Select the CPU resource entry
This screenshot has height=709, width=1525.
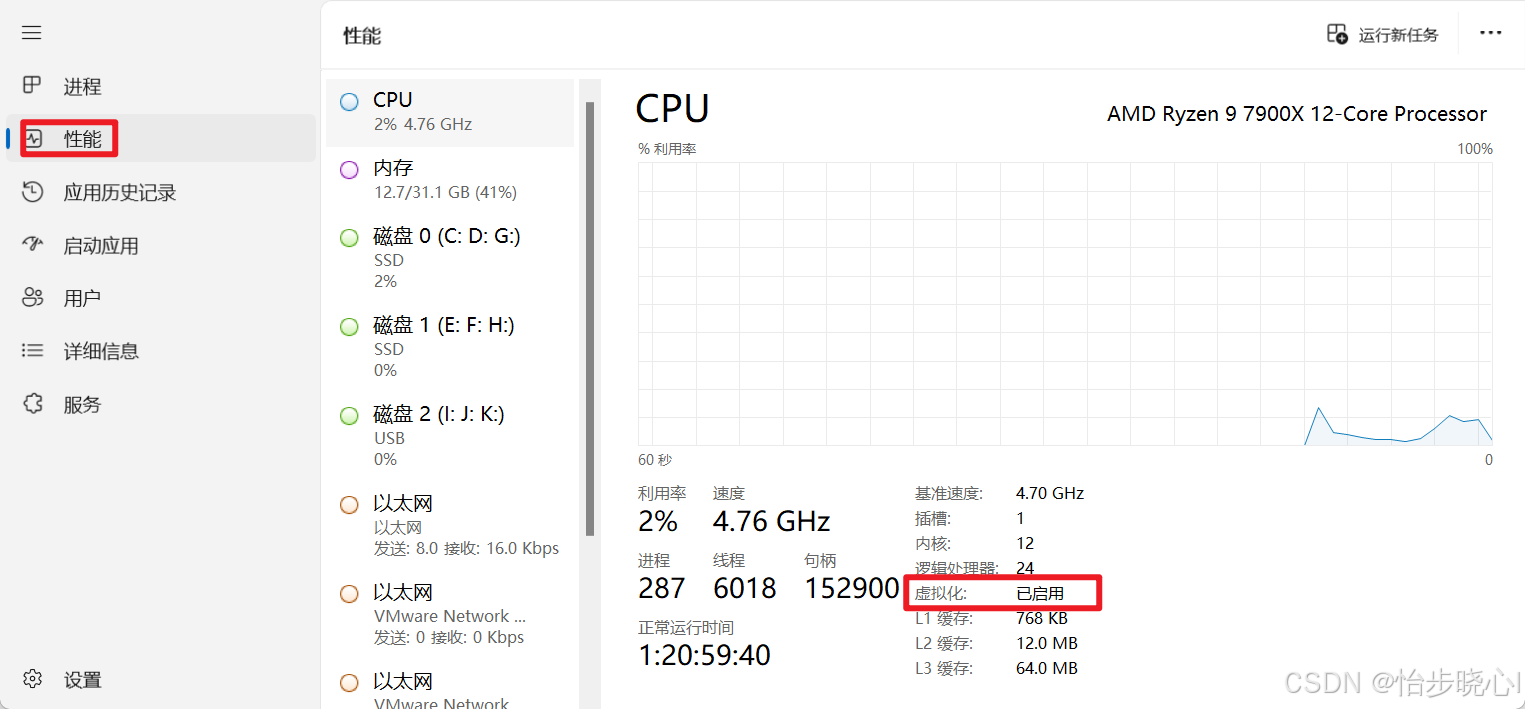point(450,112)
